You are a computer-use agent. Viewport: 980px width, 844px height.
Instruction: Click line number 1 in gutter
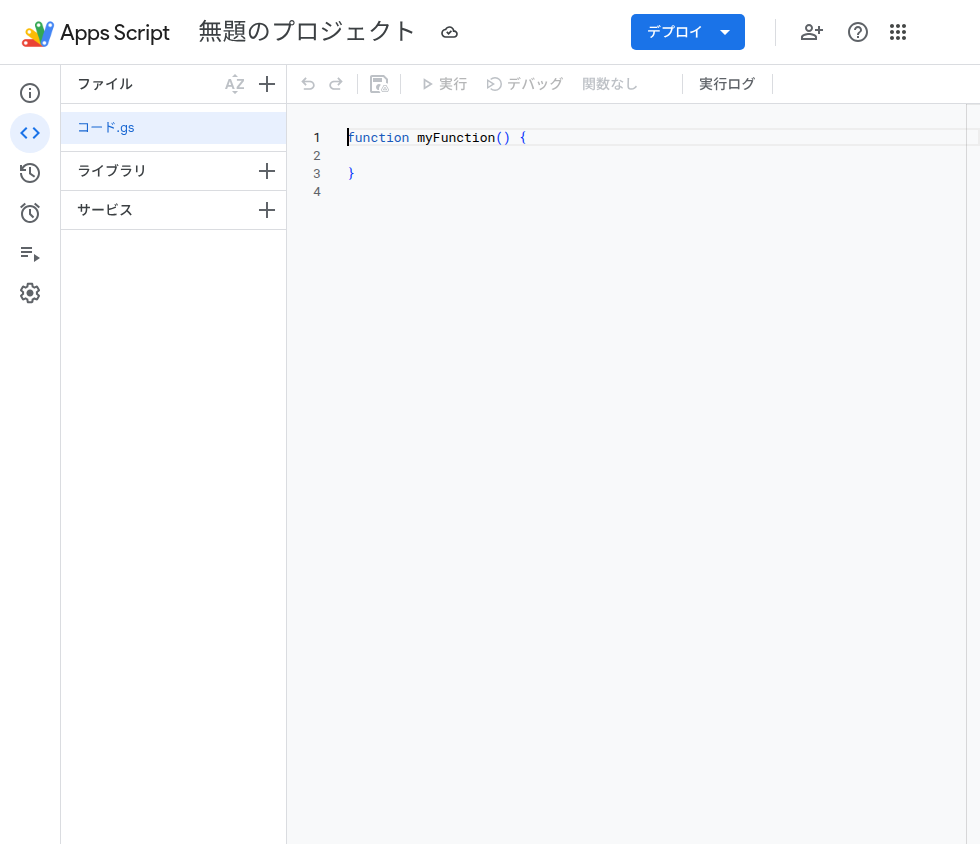click(317, 138)
